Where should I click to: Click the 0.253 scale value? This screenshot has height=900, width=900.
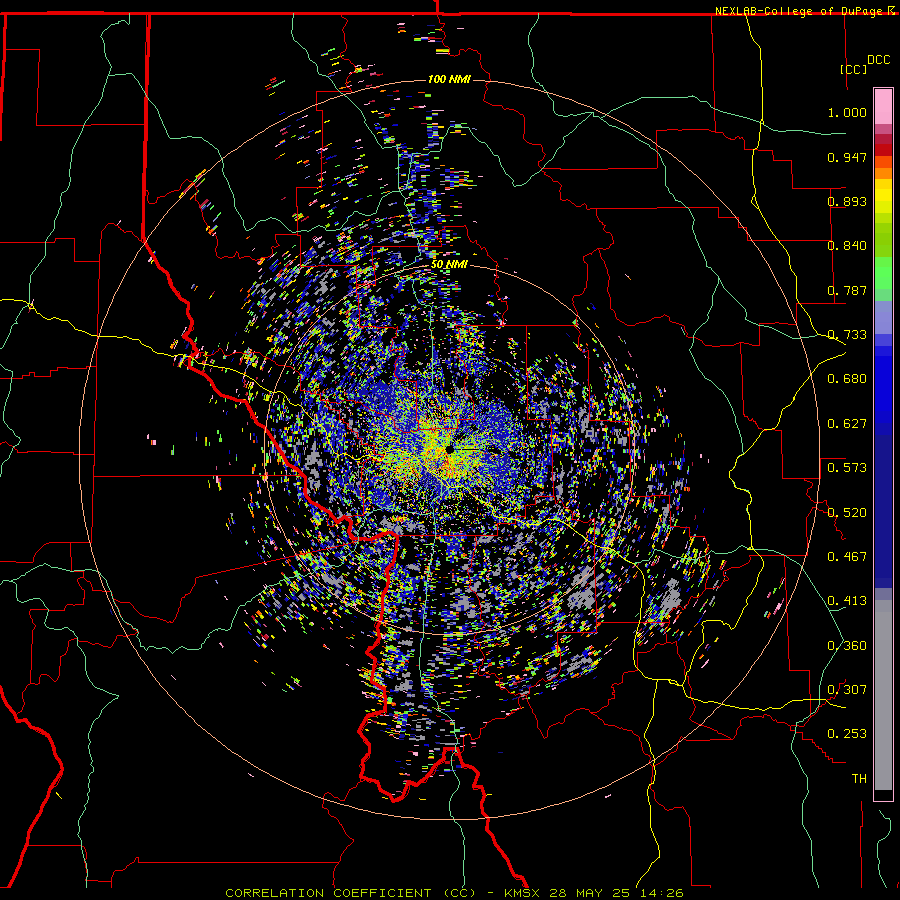pos(847,734)
